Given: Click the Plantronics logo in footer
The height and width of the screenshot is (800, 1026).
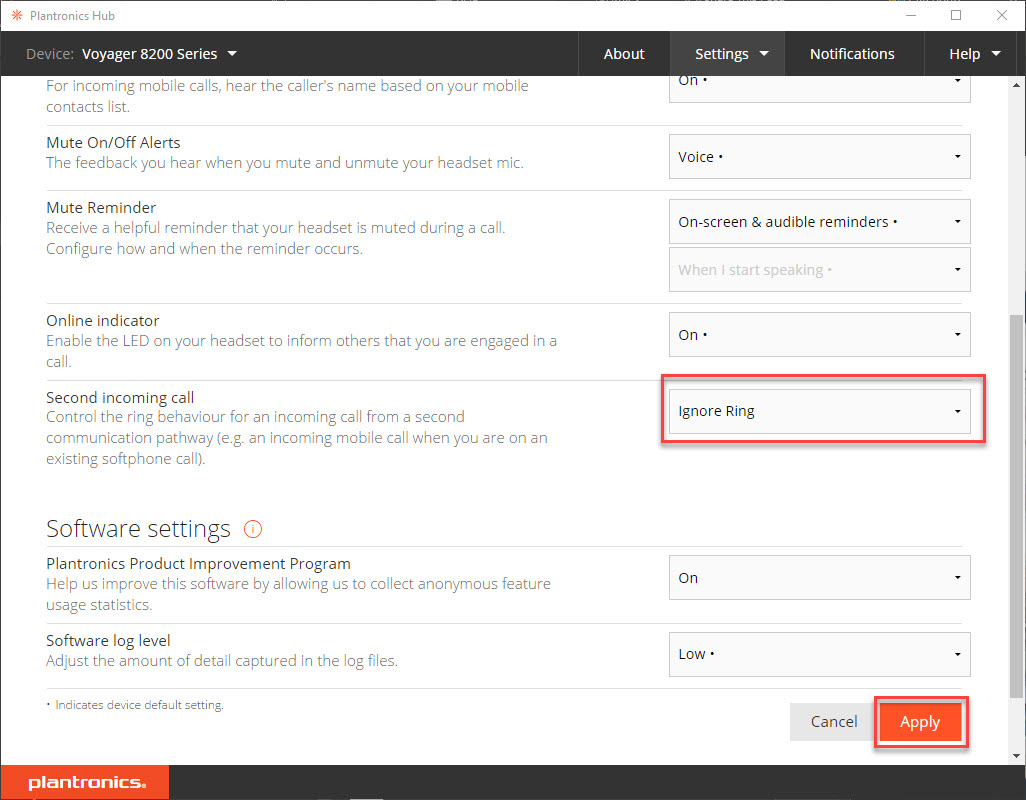Looking at the screenshot, I should coord(86,783).
